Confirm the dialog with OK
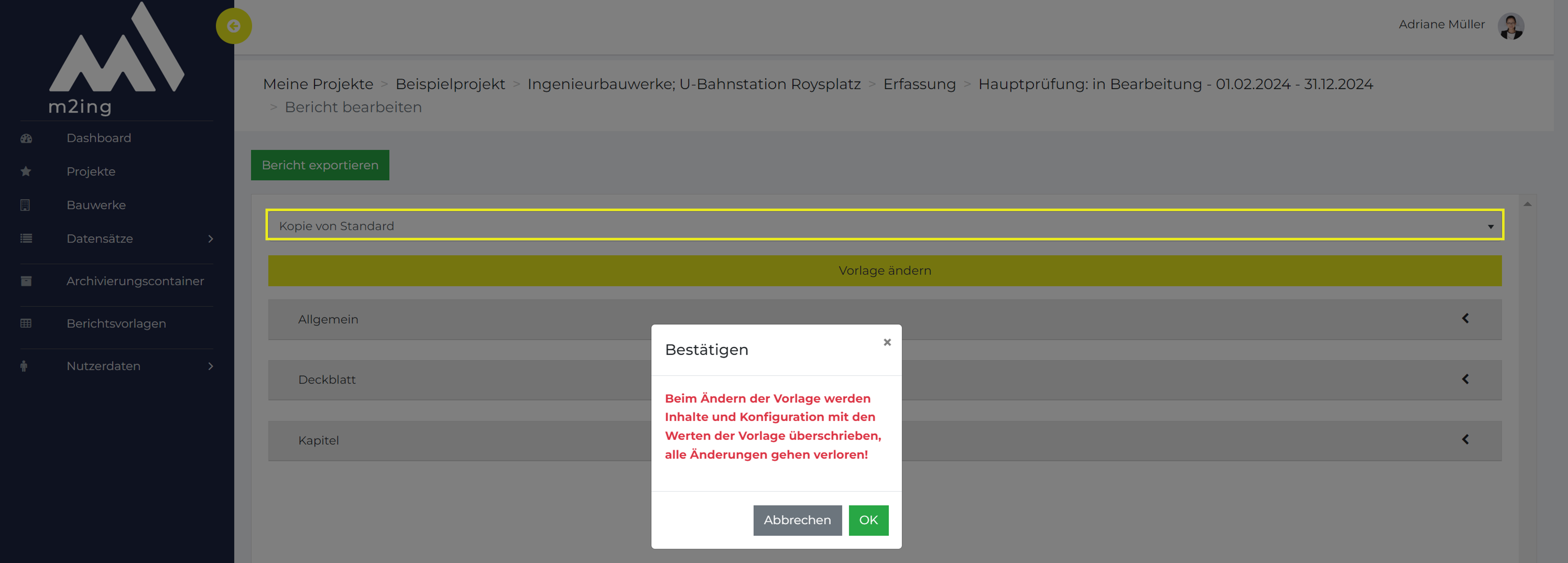This screenshot has height=563, width=1568. point(868,520)
